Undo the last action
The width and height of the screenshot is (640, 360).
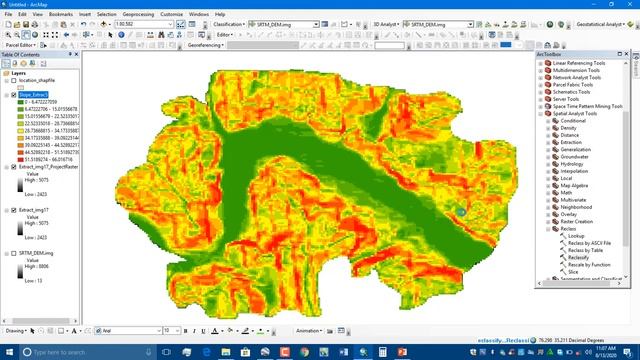[83, 24]
